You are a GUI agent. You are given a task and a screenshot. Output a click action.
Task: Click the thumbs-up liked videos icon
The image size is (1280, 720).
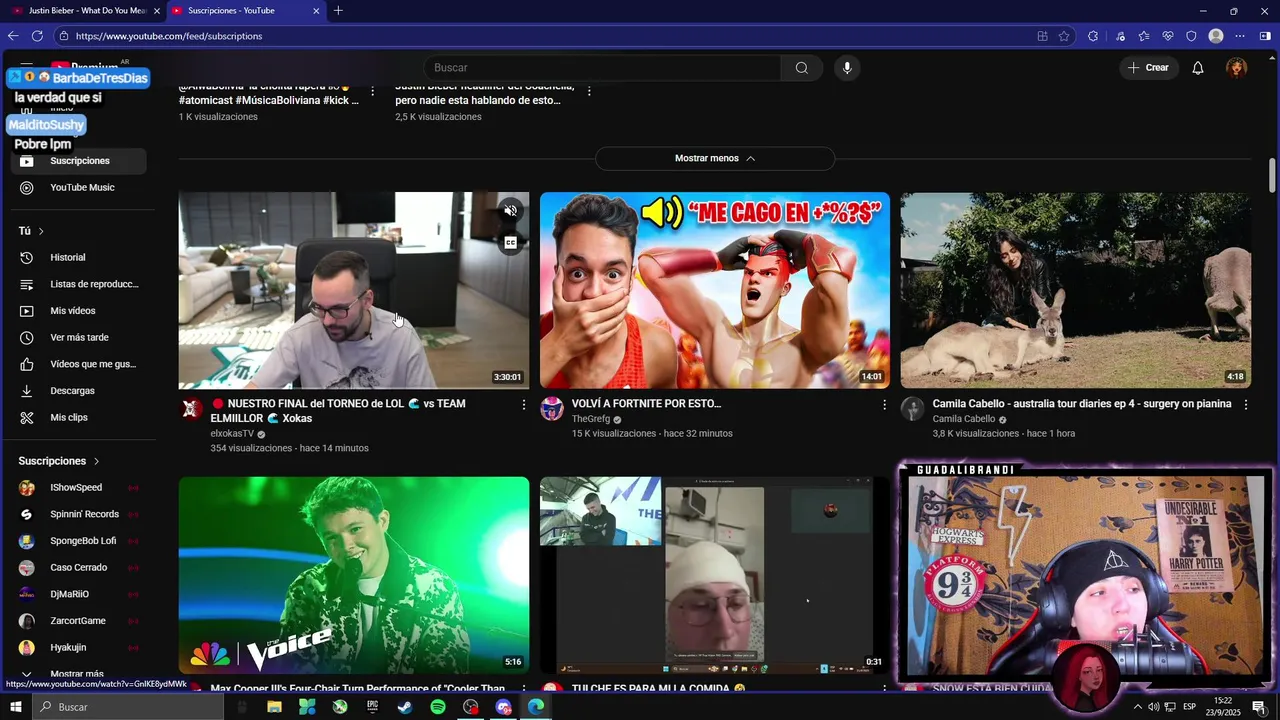pos(27,364)
